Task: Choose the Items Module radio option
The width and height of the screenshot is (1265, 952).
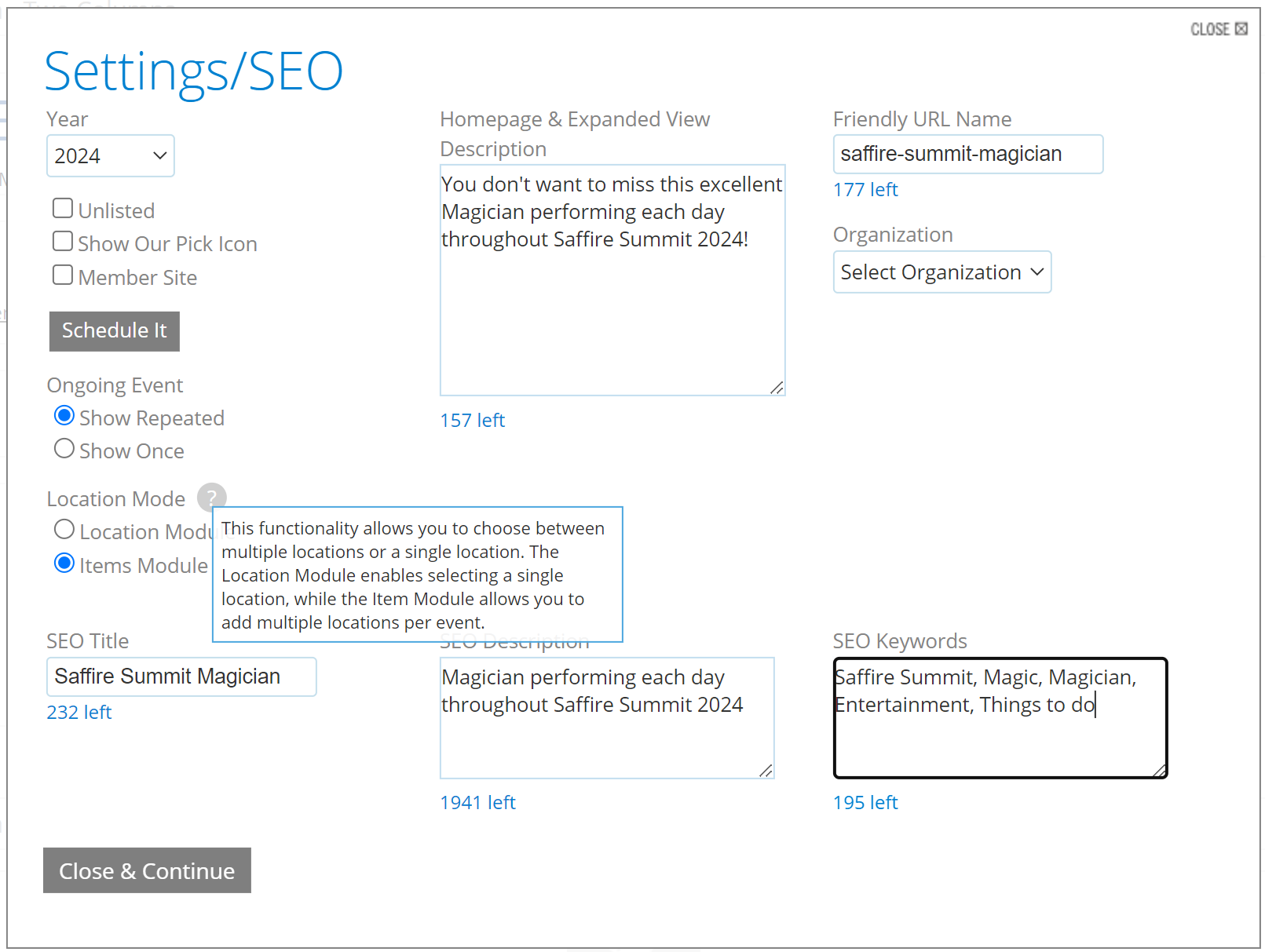Action: tap(64, 563)
